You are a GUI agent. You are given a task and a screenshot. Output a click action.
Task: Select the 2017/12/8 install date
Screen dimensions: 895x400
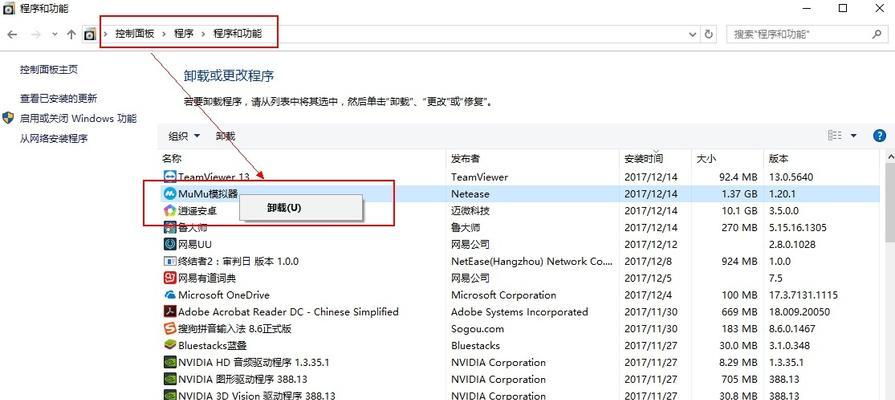[648, 261]
